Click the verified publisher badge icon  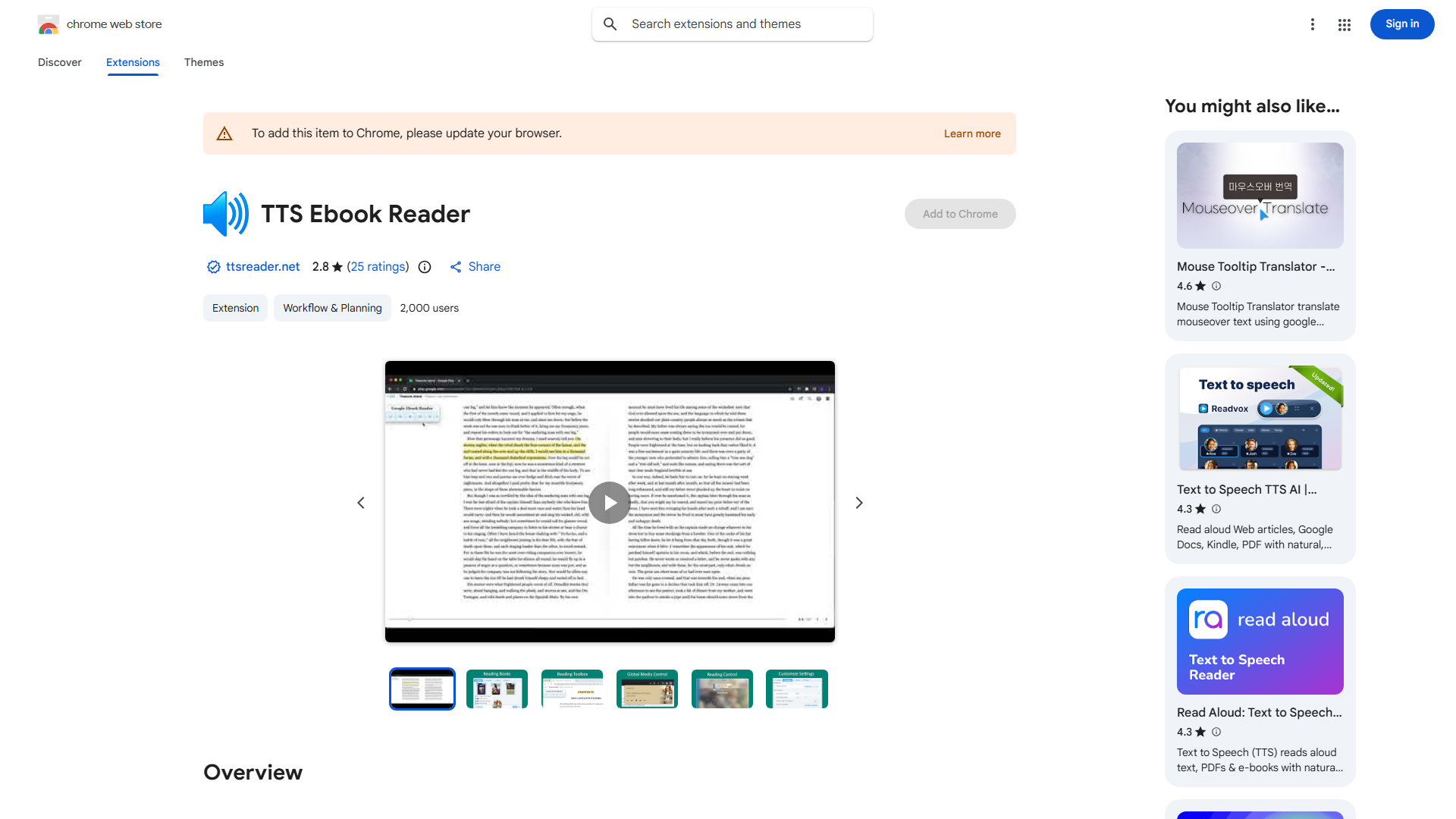pos(213,267)
